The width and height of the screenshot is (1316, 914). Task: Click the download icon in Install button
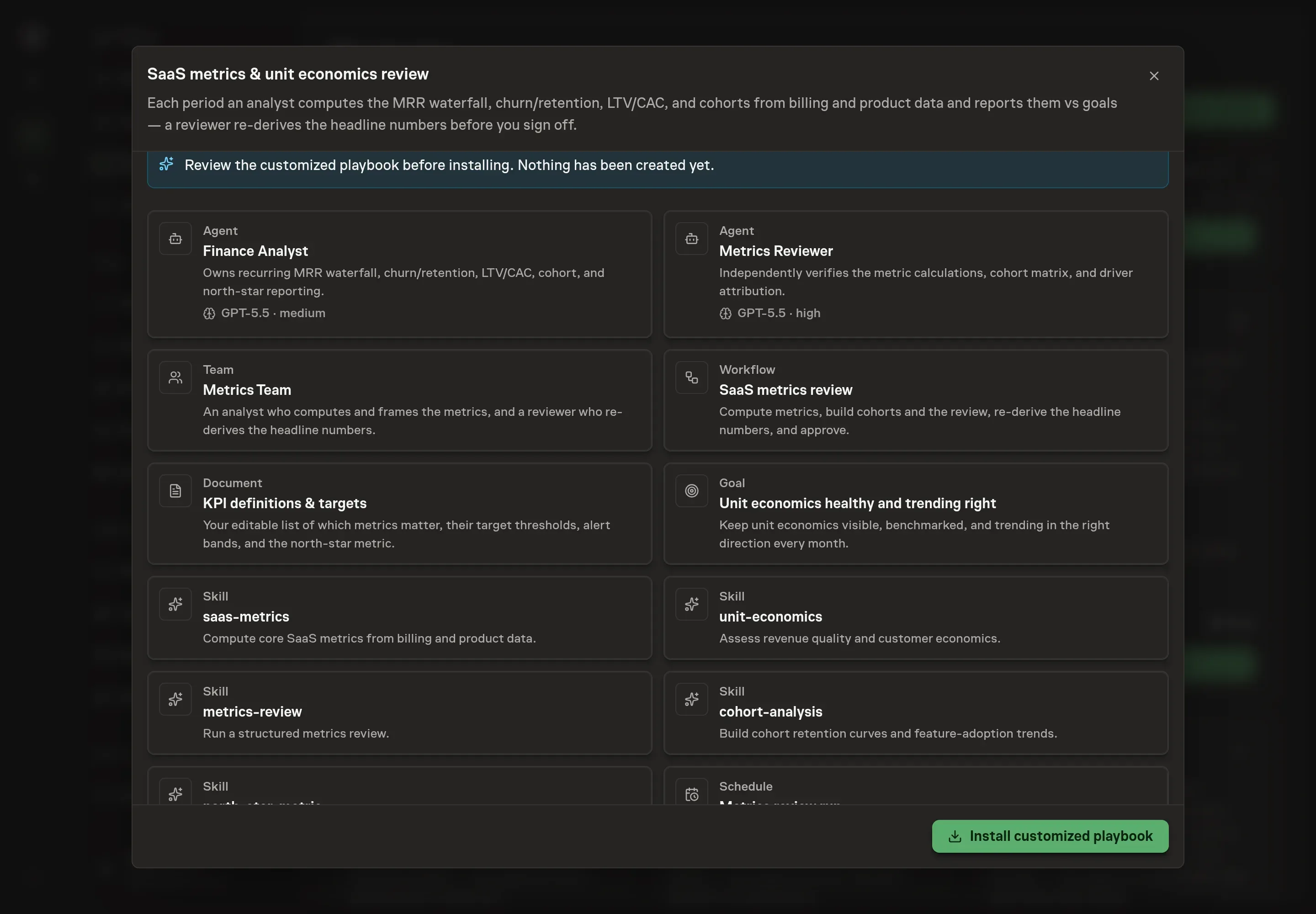tap(955, 836)
